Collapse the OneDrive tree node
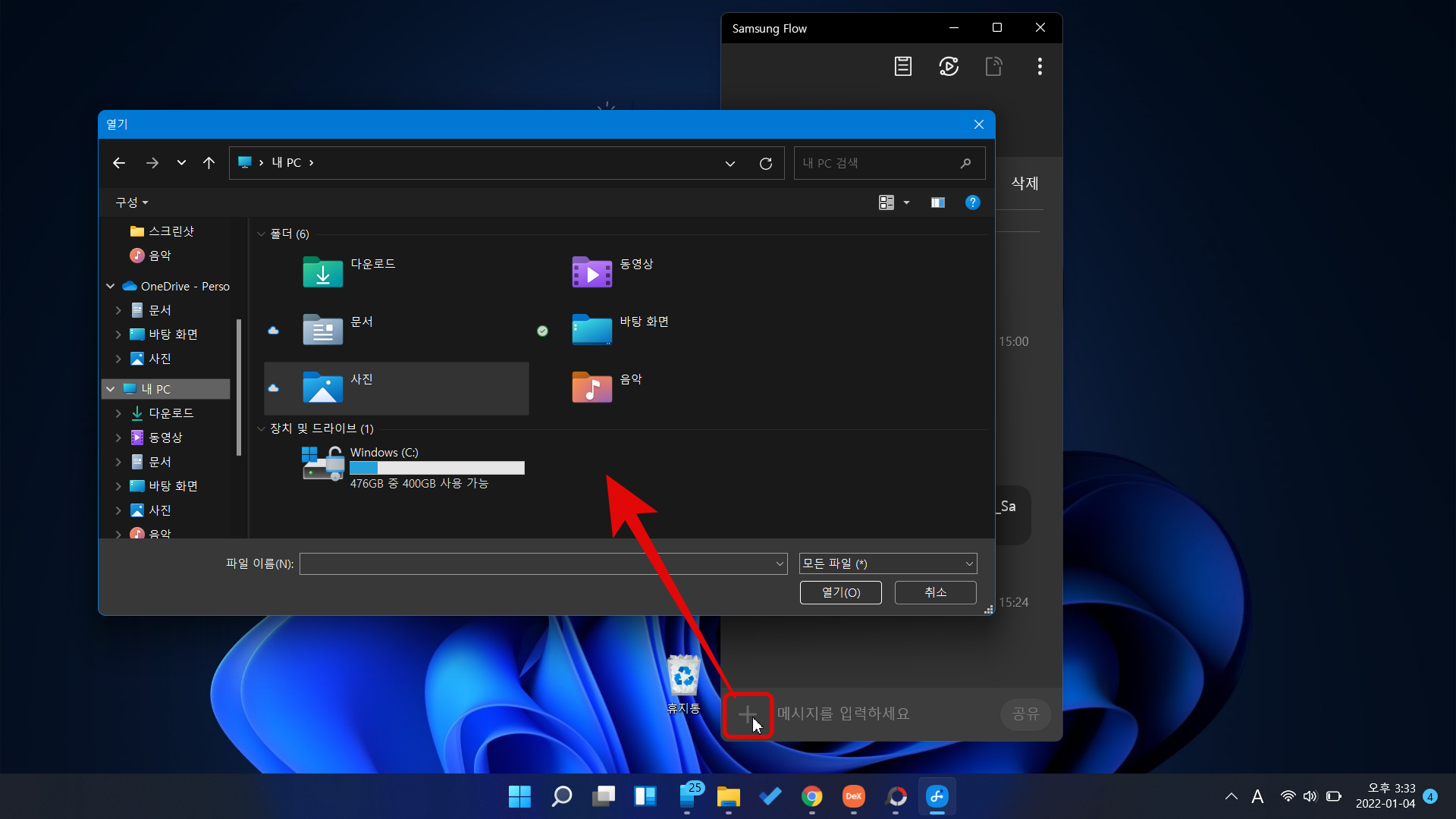 click(111, 286)
